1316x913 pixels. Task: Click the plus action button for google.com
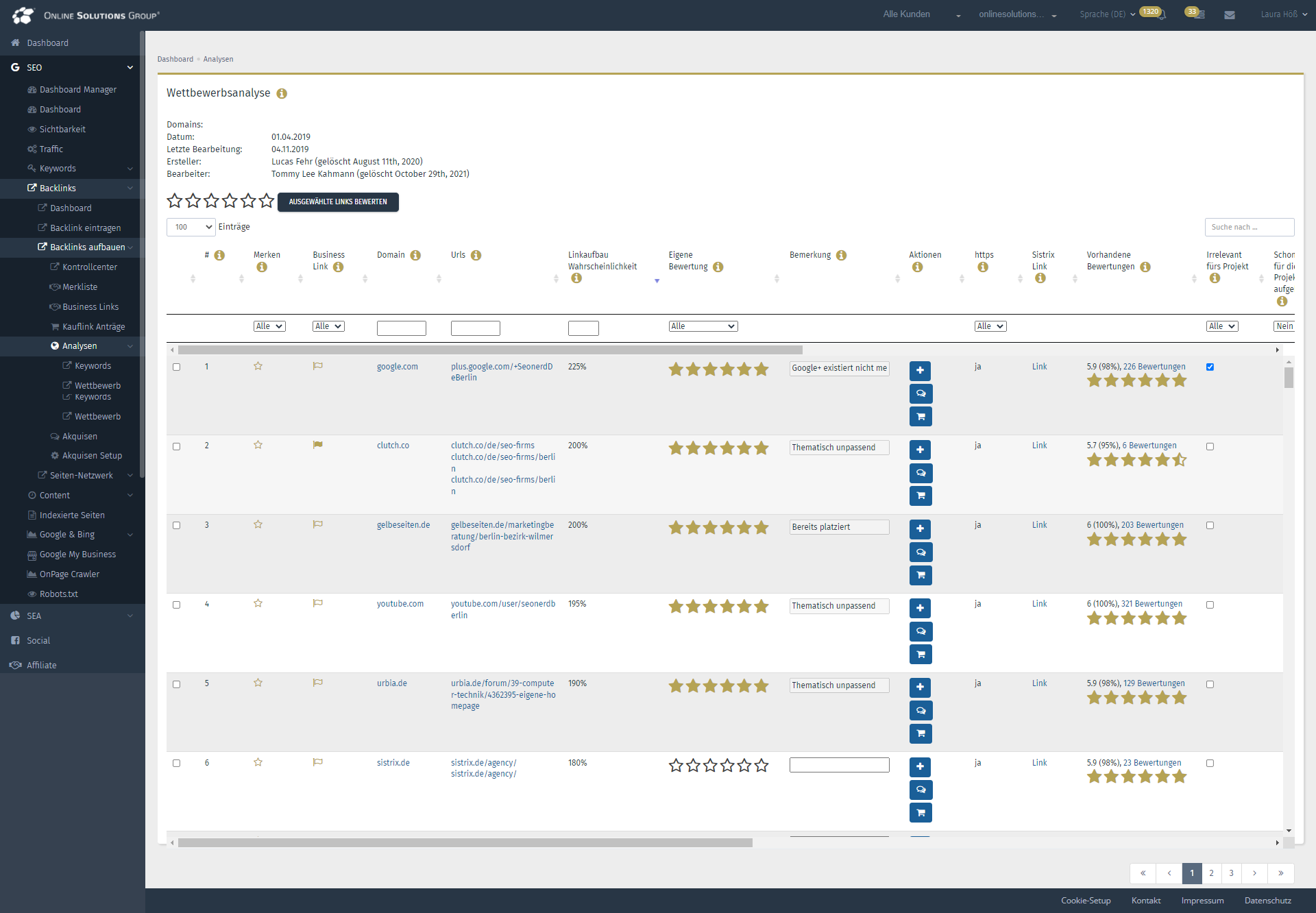click(920, 370)
